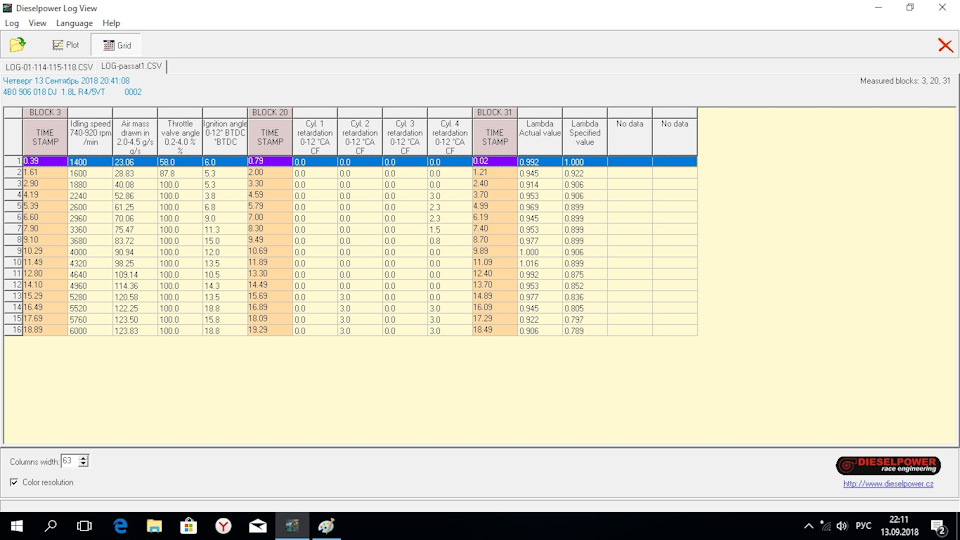Switch to Plot view

click(x=66, y=45)
